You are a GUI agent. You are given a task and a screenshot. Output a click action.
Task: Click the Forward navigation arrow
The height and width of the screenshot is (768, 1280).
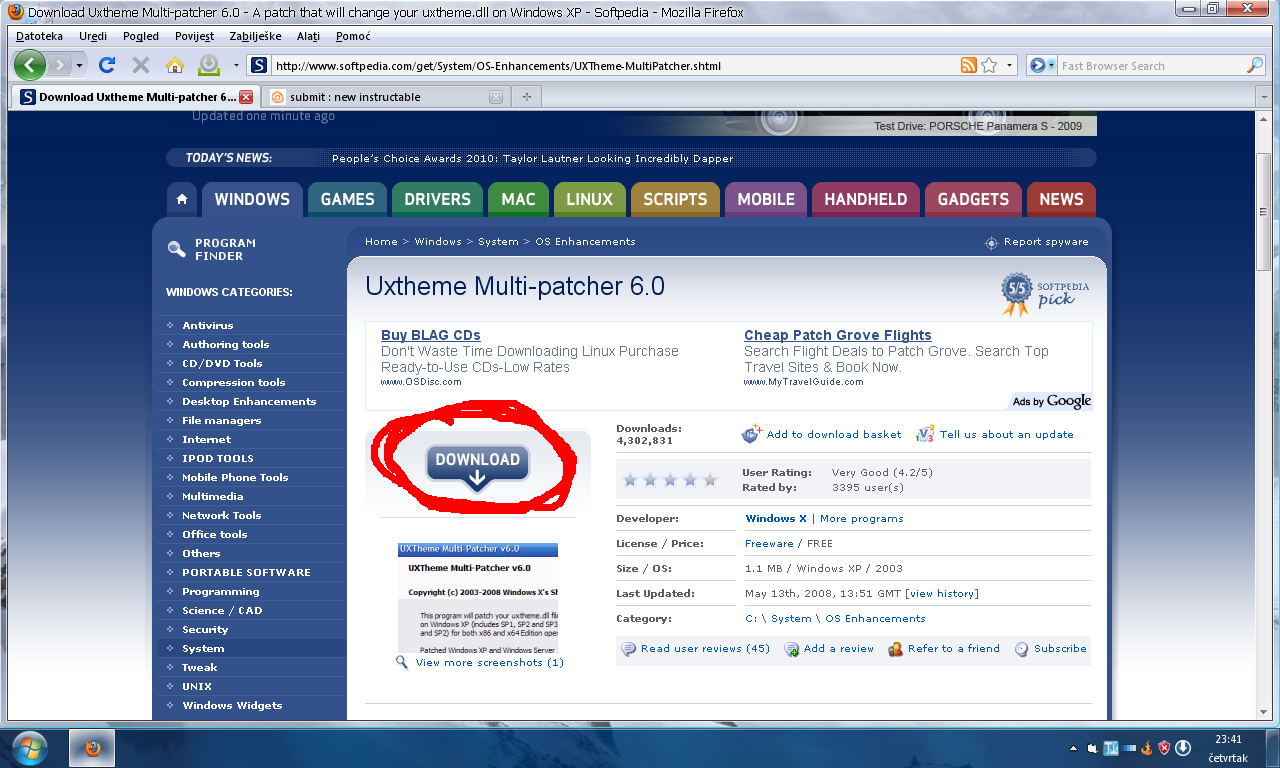click(x=60, y=65)
